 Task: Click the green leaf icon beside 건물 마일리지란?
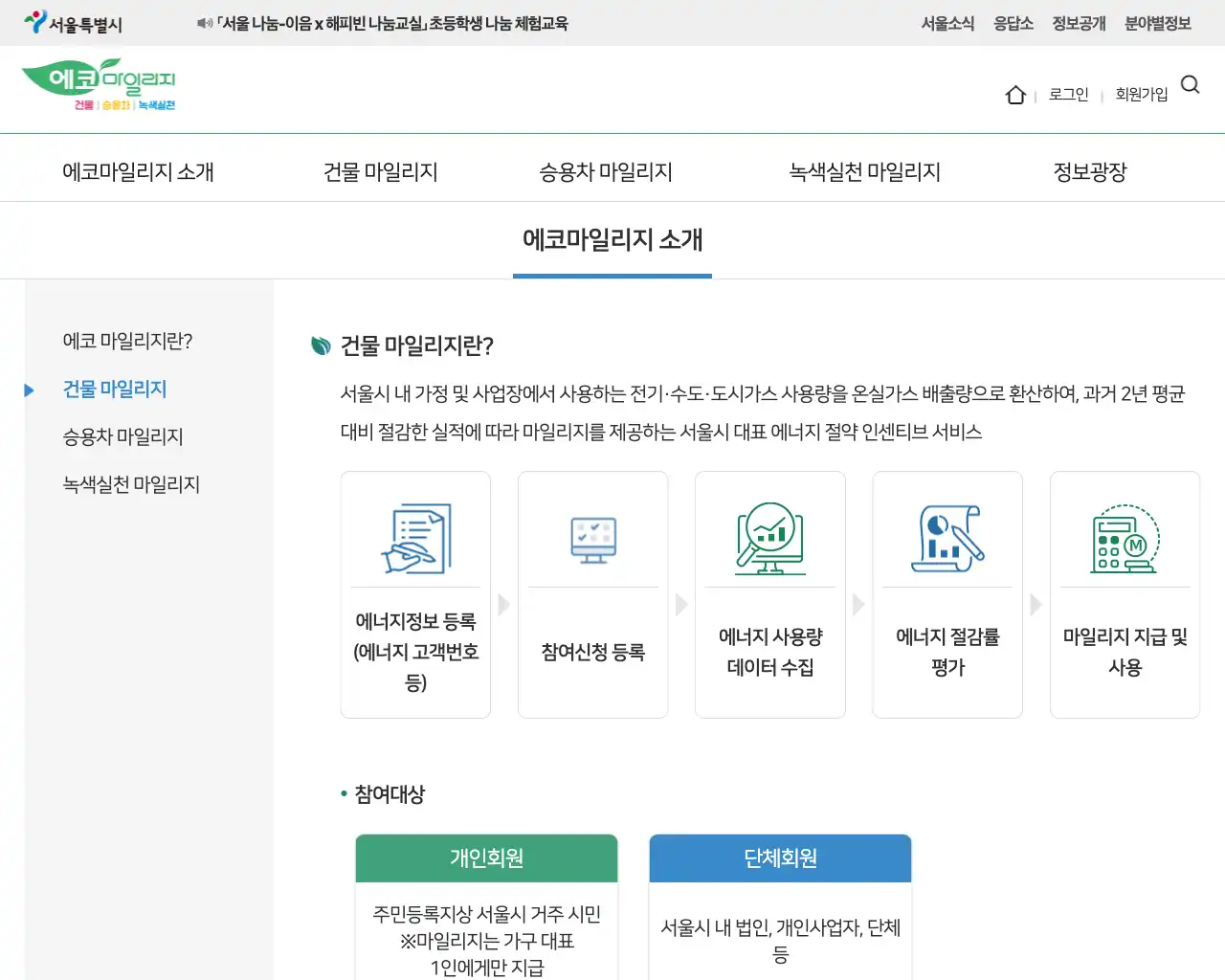322,345
